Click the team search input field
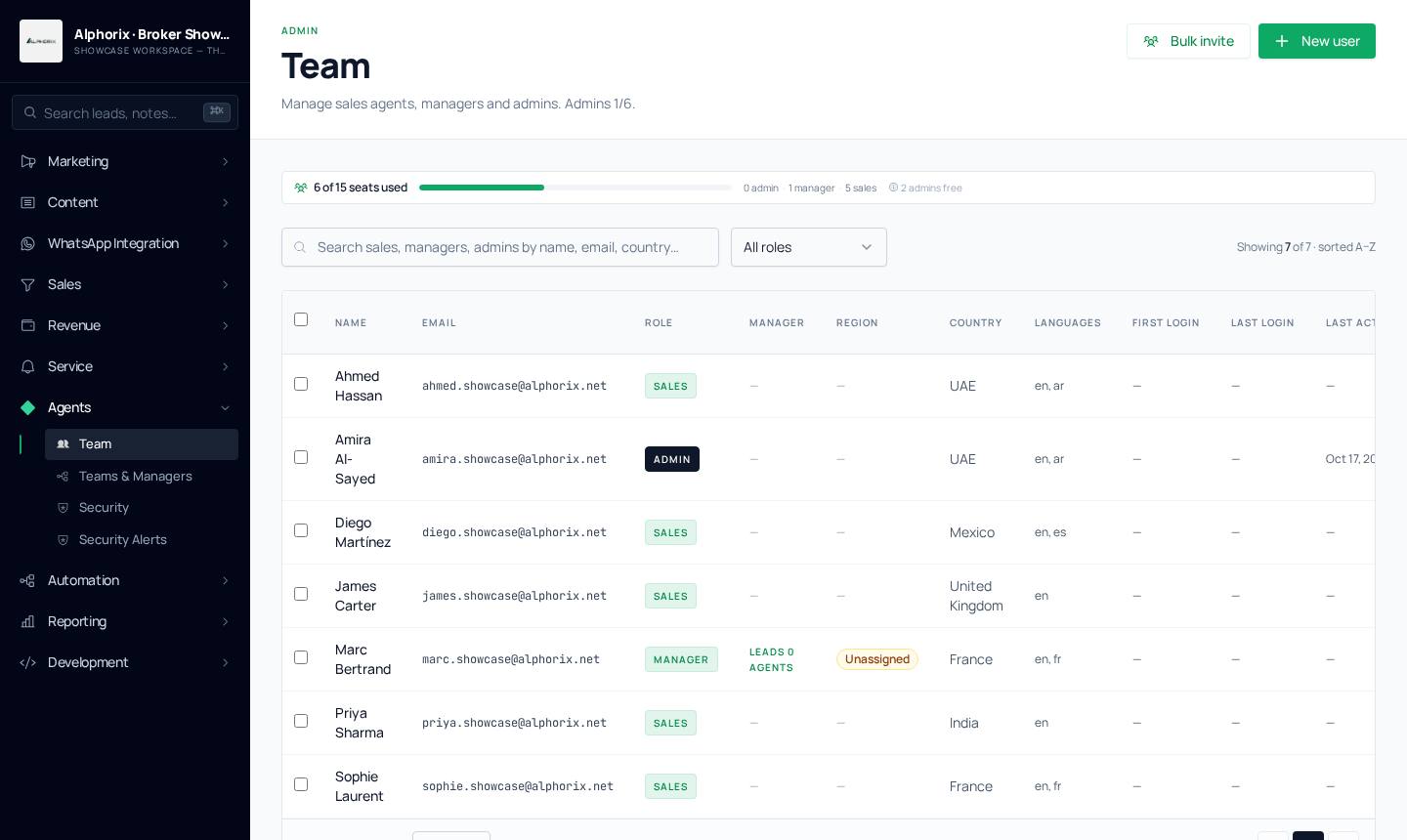The width and height of the screenshot is (1407, 840). (500, 247)
